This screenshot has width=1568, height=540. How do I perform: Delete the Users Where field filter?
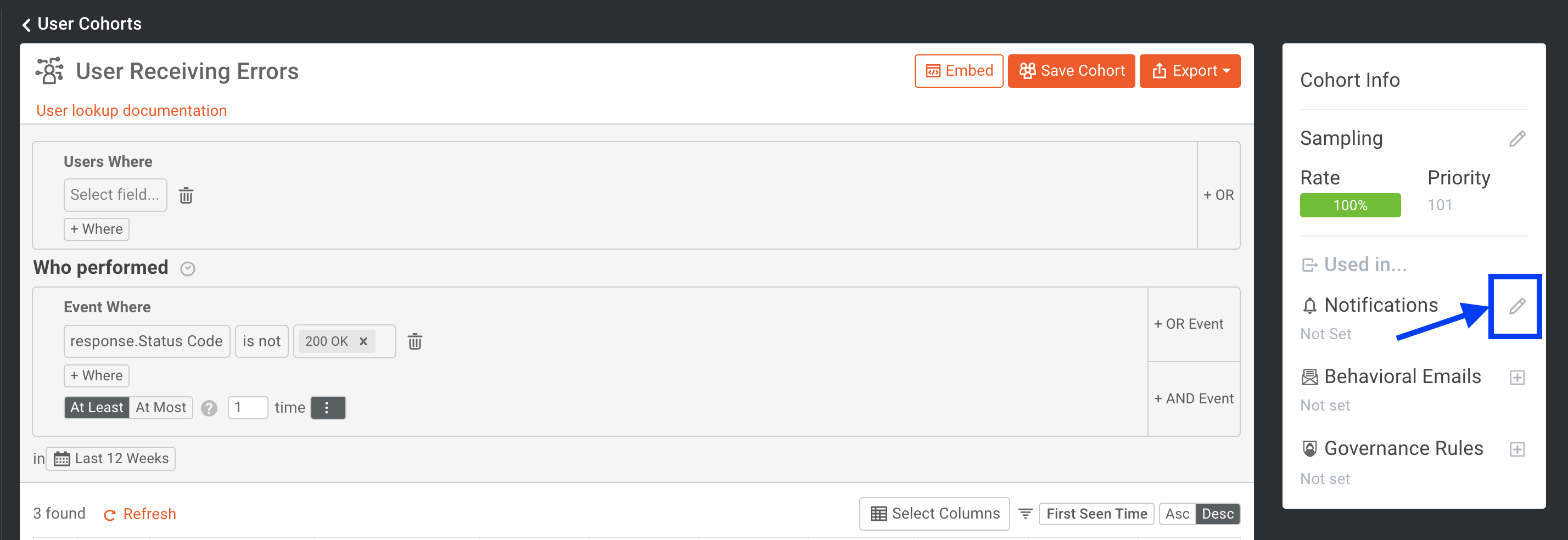(186, 195)
